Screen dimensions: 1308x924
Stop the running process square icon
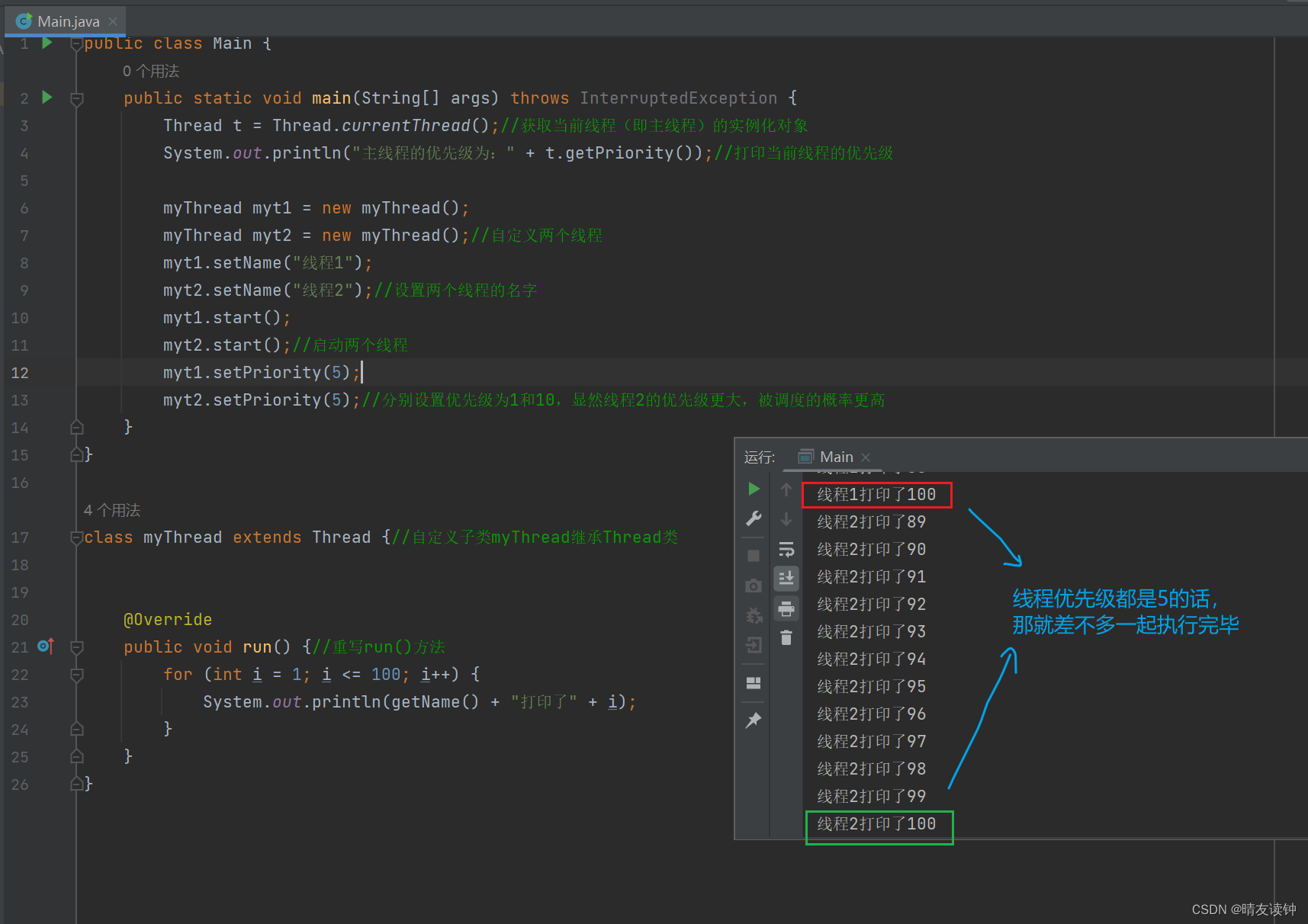click(754, 556)
